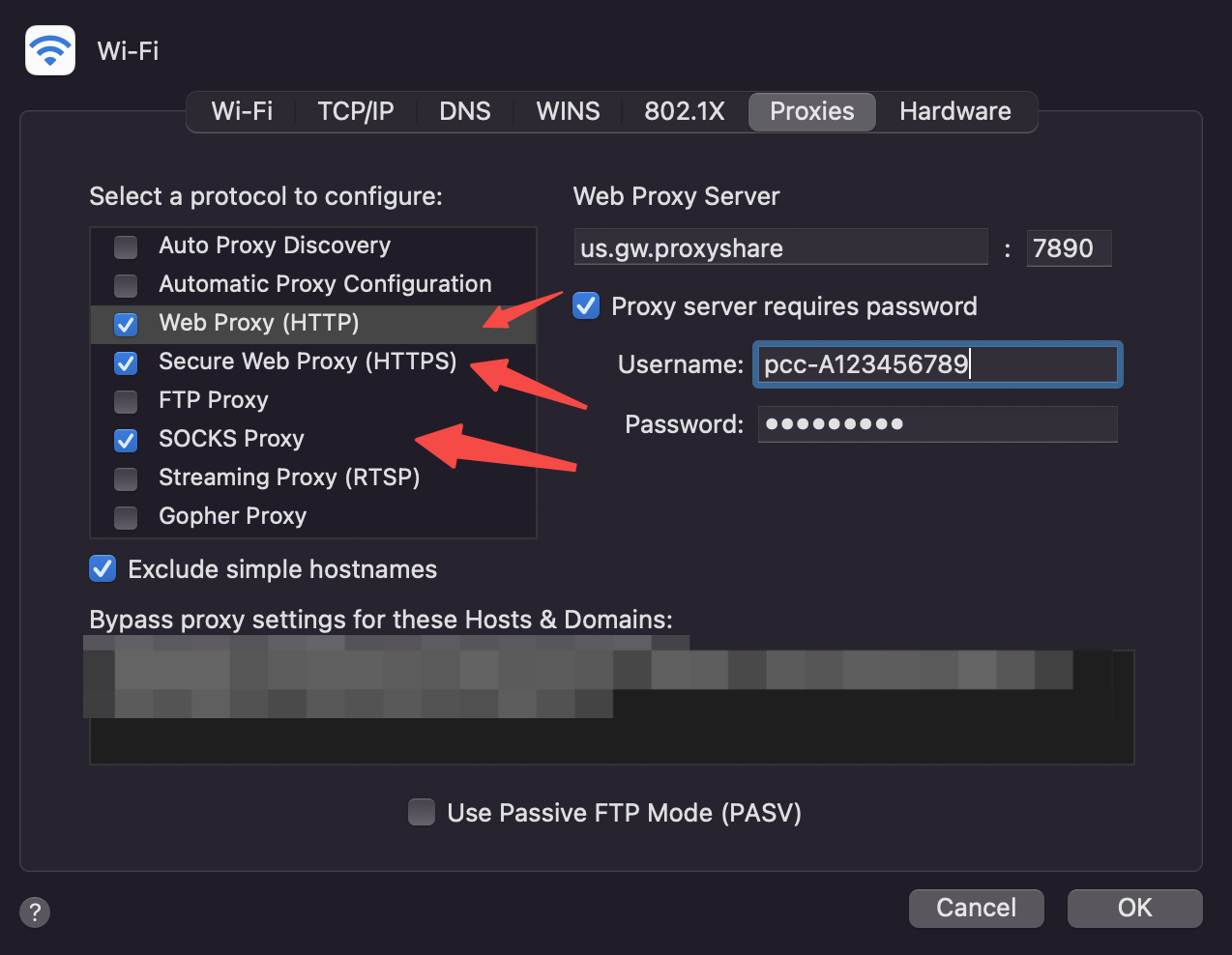
Task: Click the Password input field
Action: (x=938, y=423)
